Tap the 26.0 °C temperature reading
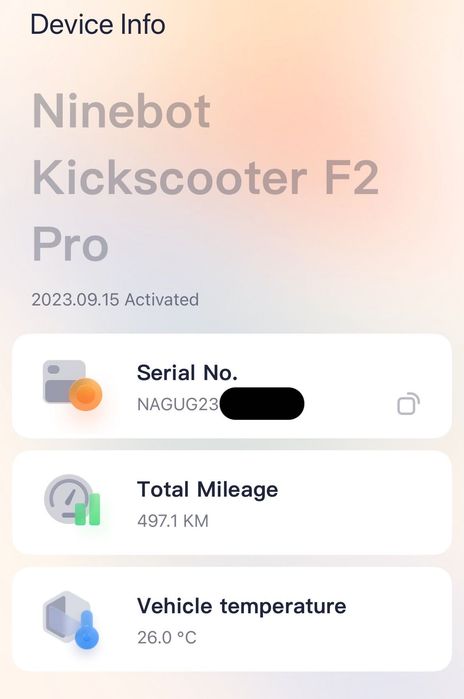The image size is (464, 699). coord(167,637)
